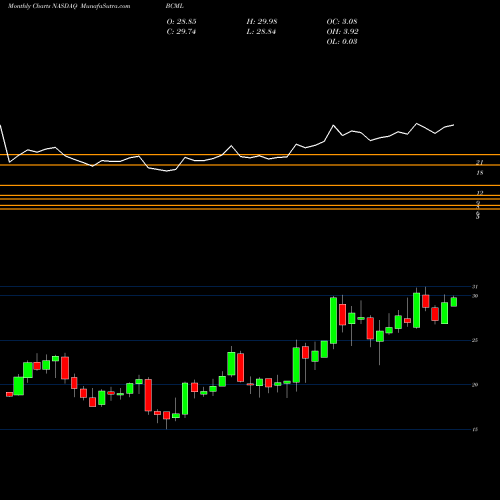Click the open price 'O: 28.85'
The height and width of the screenshot is (500, 500).
pos(181,22)
